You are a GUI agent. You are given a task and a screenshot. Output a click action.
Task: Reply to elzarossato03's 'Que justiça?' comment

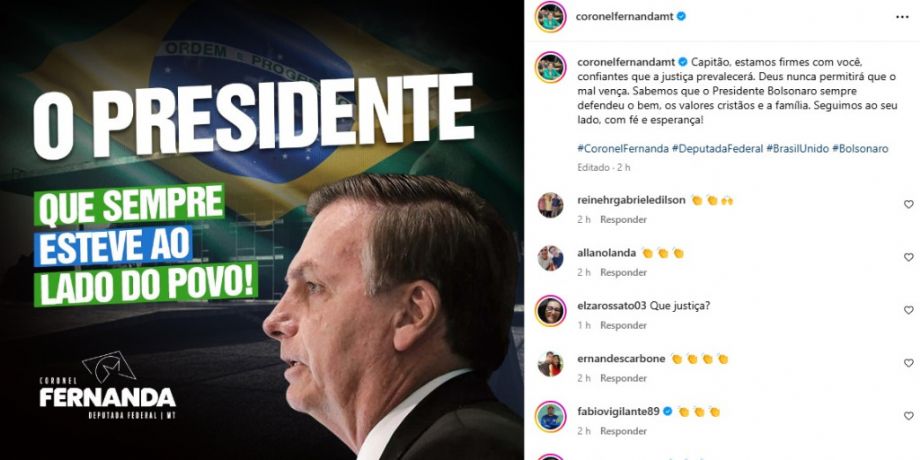[x=623, y=325]
